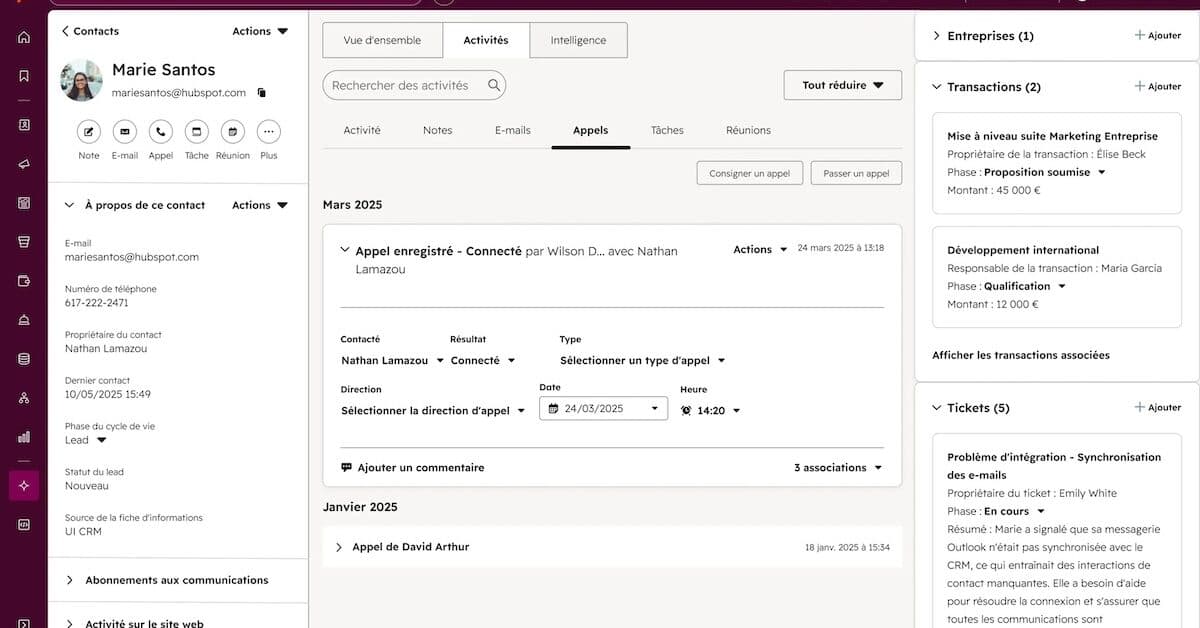Screen dimensions: 1200x628
Task: Switch to the Intelligence tab
Action: pyautogui.click(x=578, y=40)
